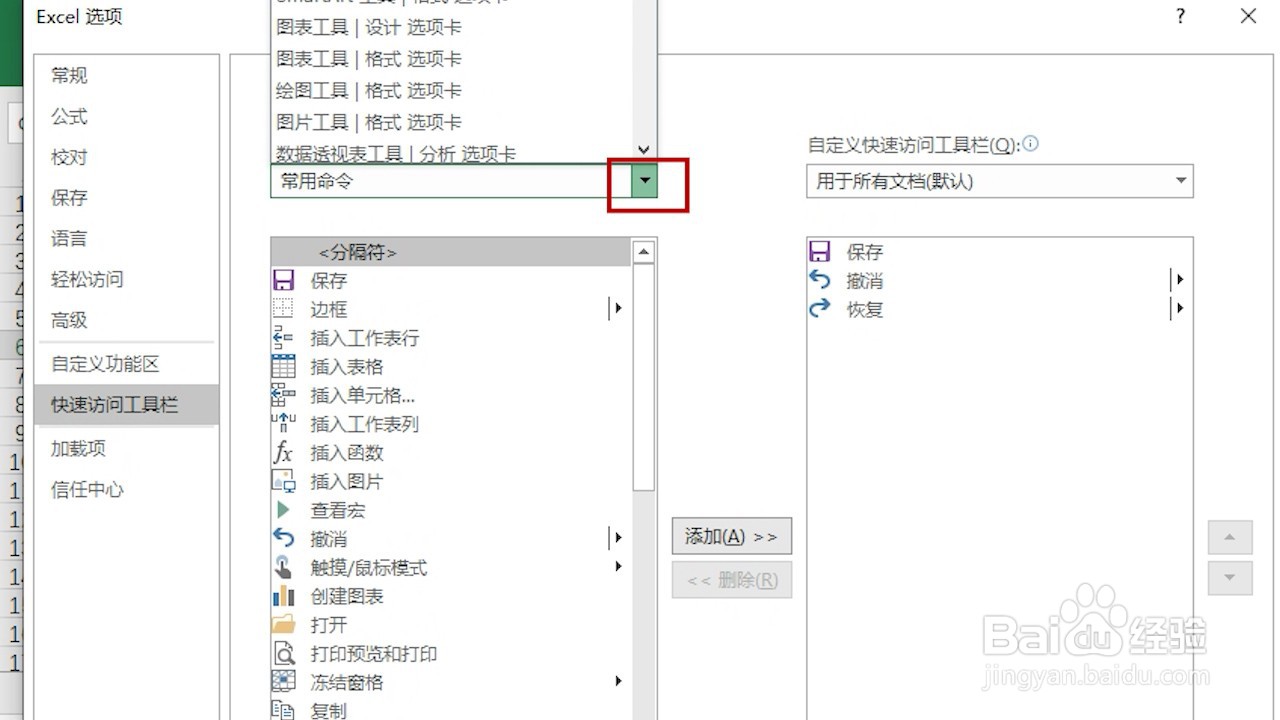Select the 查看宏 command with green arrow icon
1280x720 pixels.
[338, 510]
